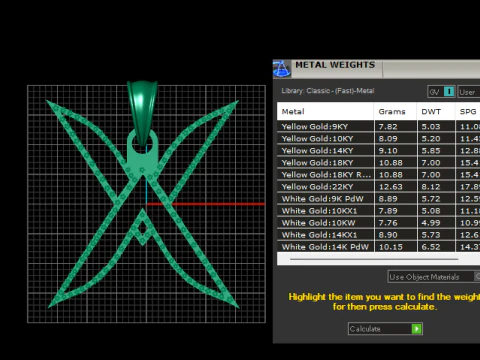Select the Yellow Gold:9KY row
The width and height of the screenshot is (480, 360).
pos(378,126)
